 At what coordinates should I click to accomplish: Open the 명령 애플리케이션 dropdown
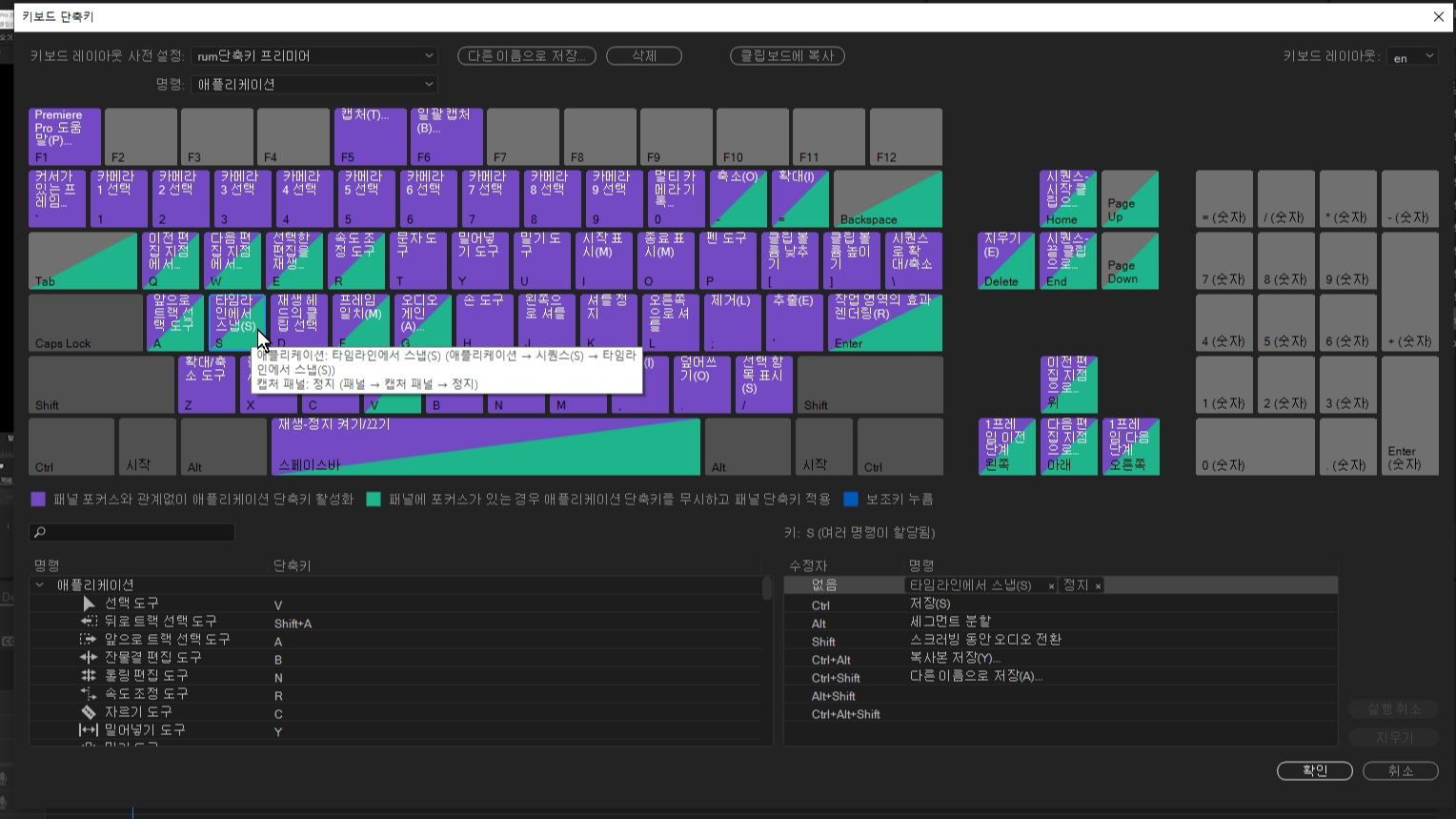(x=314, y=84)
